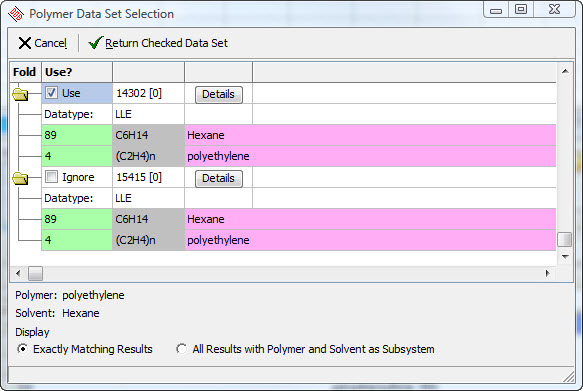Uncheck the Use checkbox for 14302
Image resolution: width=583 pixels, height=391 pixels.
pos(51,93)
